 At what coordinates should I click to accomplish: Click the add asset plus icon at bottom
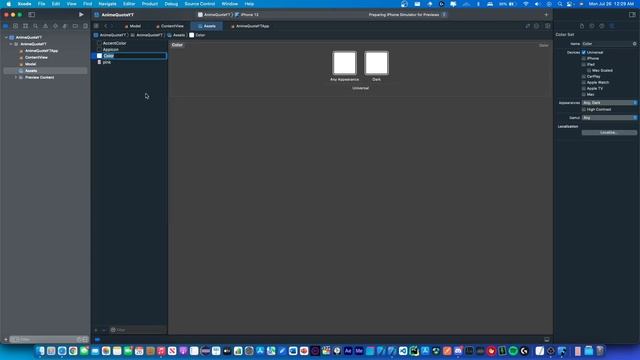coord(96,330)
